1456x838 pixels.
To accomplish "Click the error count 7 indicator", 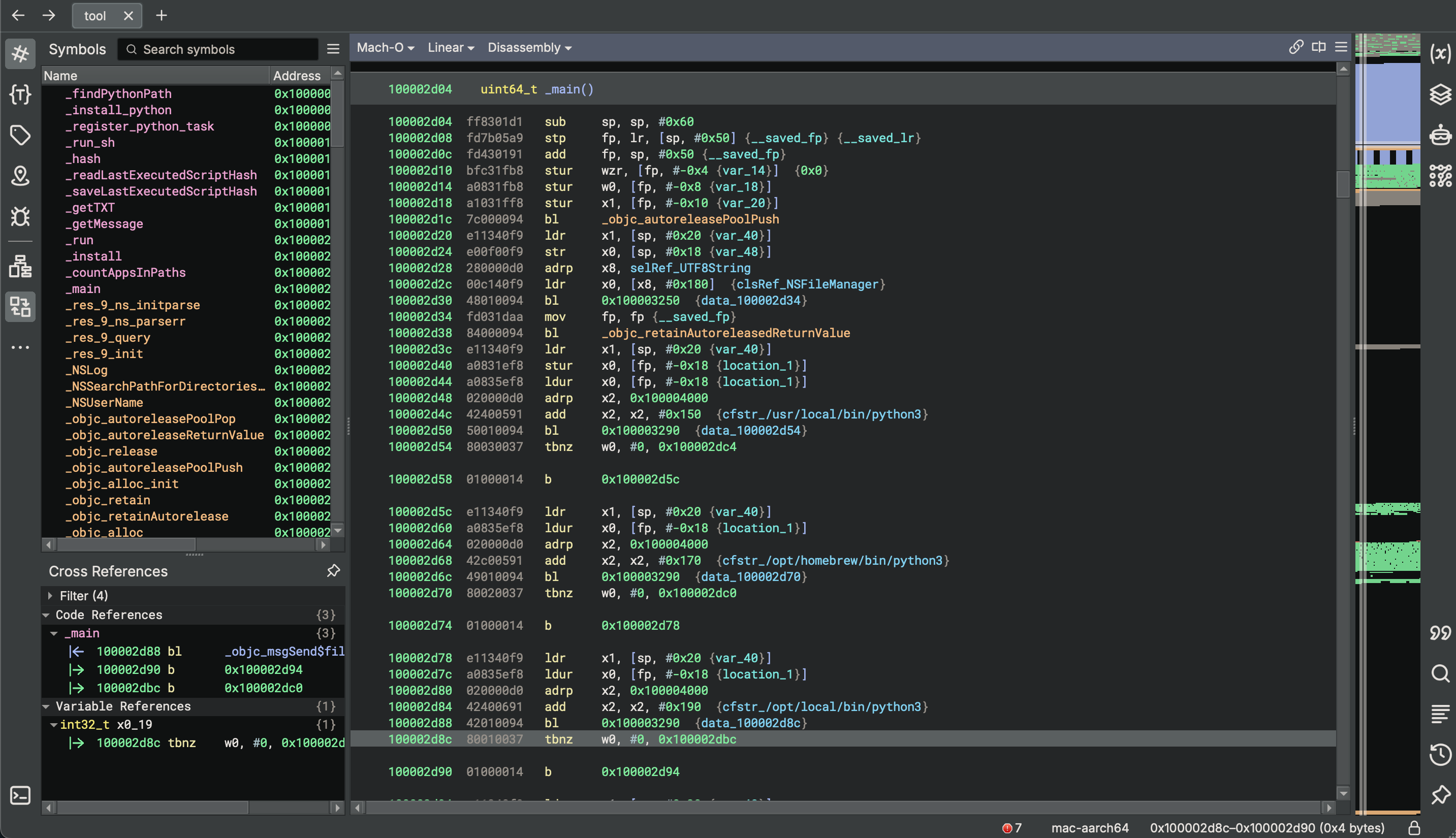I will tap(1011, 828).
